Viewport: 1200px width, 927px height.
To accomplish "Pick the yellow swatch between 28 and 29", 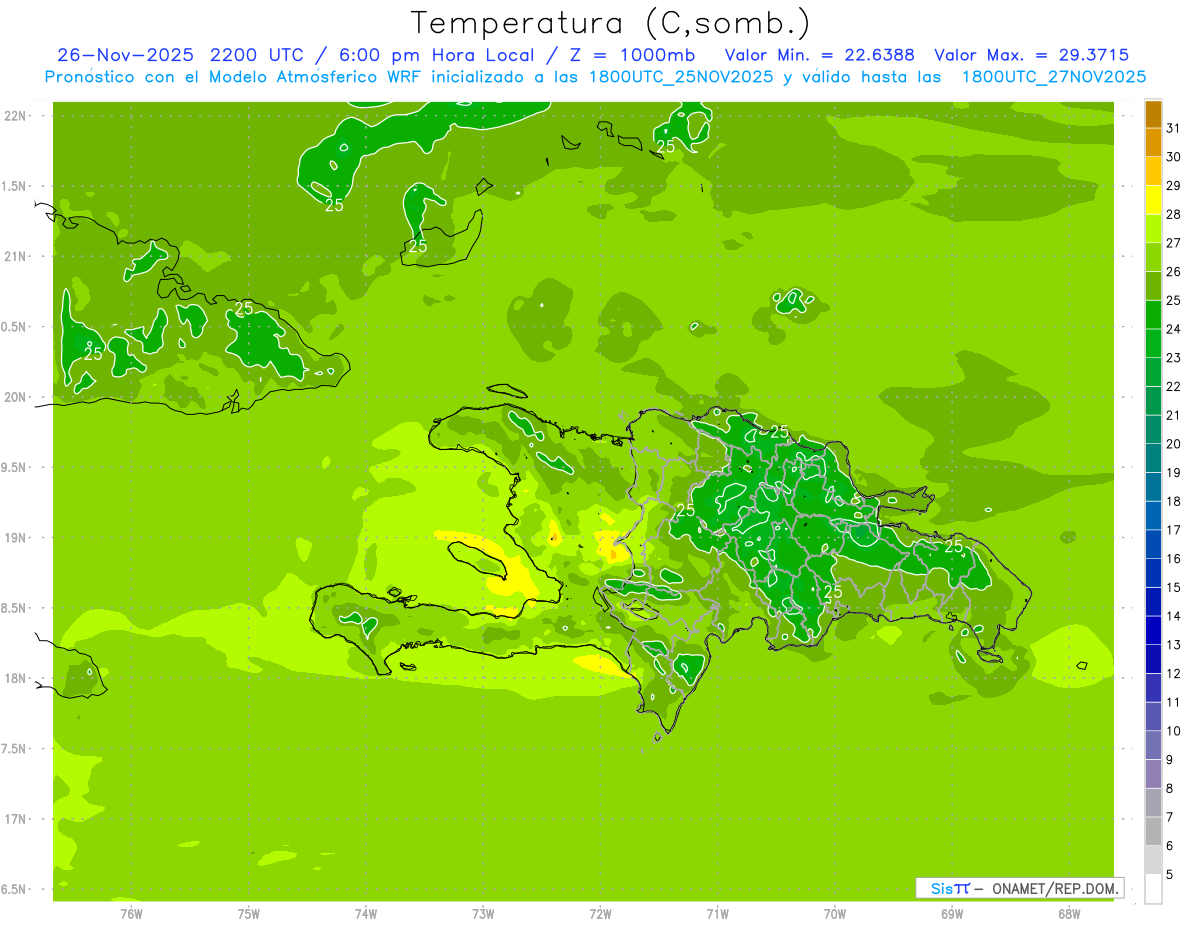I will [x=1153, y=200].
